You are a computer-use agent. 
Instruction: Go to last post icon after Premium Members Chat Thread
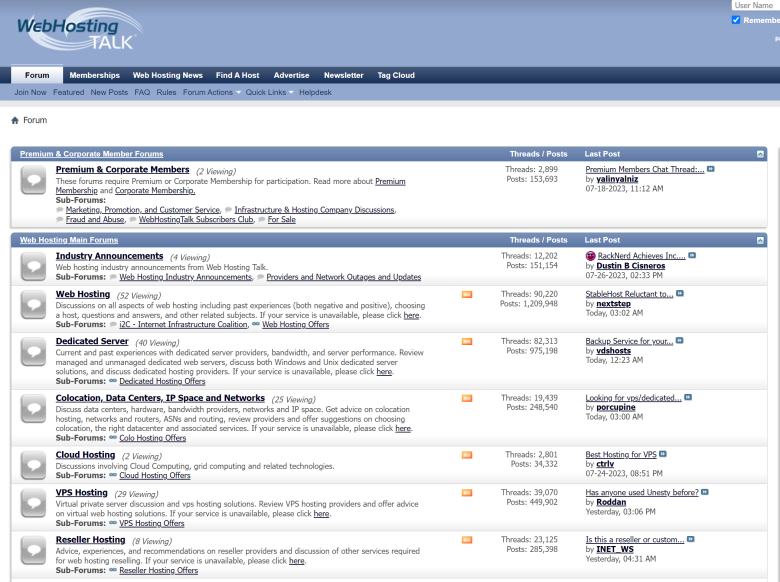click(x=711, y=169)
